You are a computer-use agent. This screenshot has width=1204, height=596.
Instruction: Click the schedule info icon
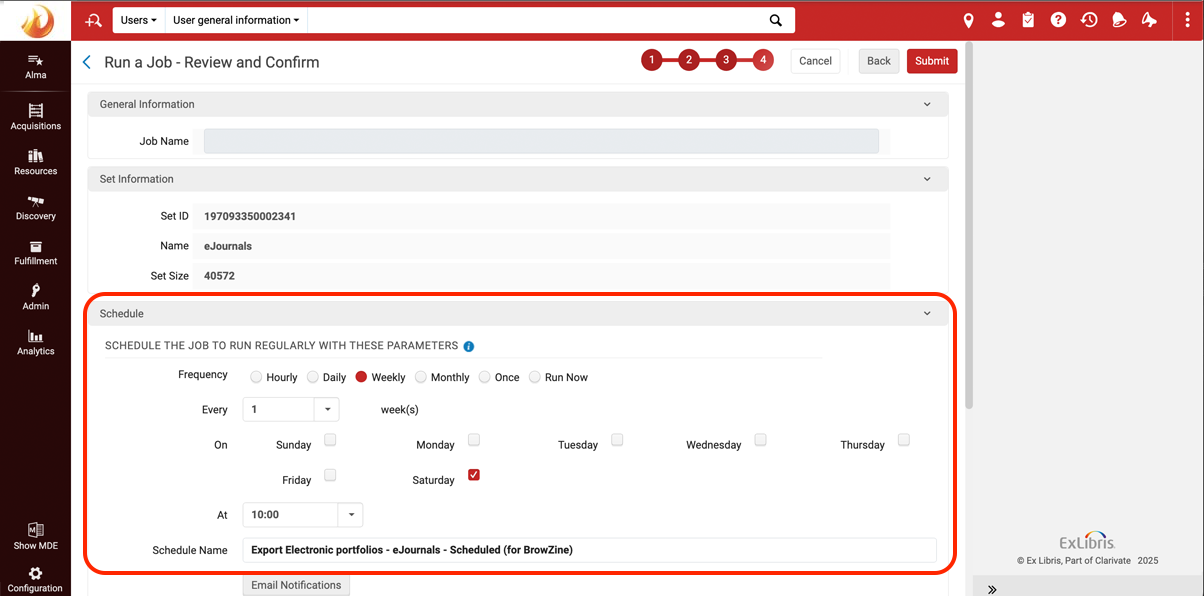[x=469, y=346]
